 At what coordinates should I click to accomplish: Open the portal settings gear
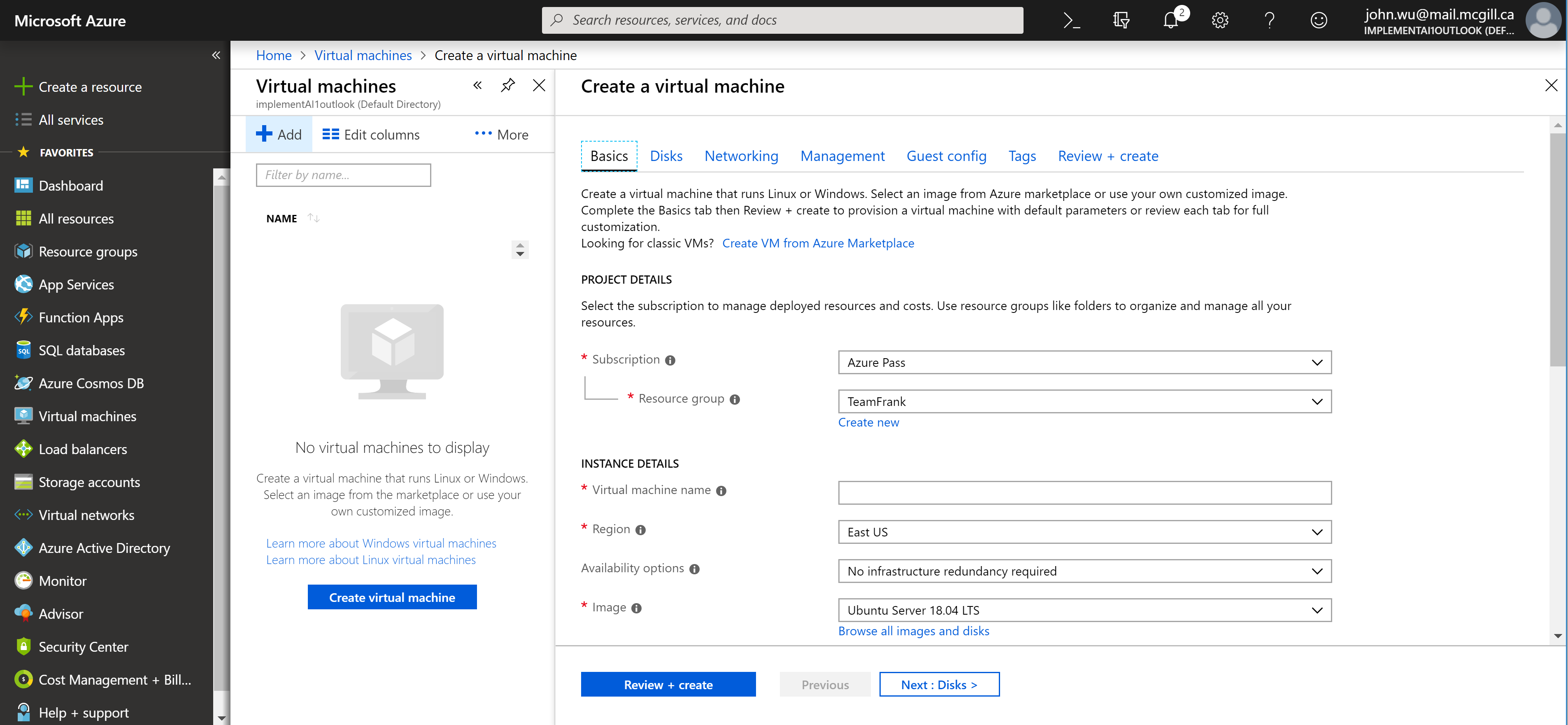pos(1220,20)
